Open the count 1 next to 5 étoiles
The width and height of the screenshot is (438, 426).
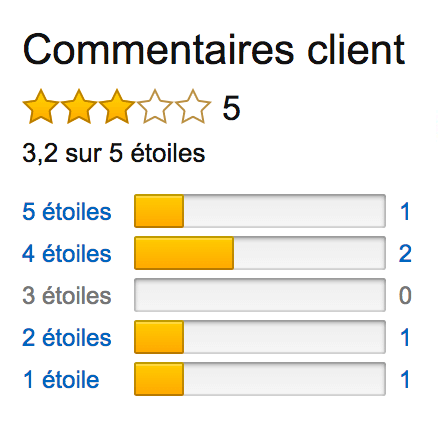[405, 212]
